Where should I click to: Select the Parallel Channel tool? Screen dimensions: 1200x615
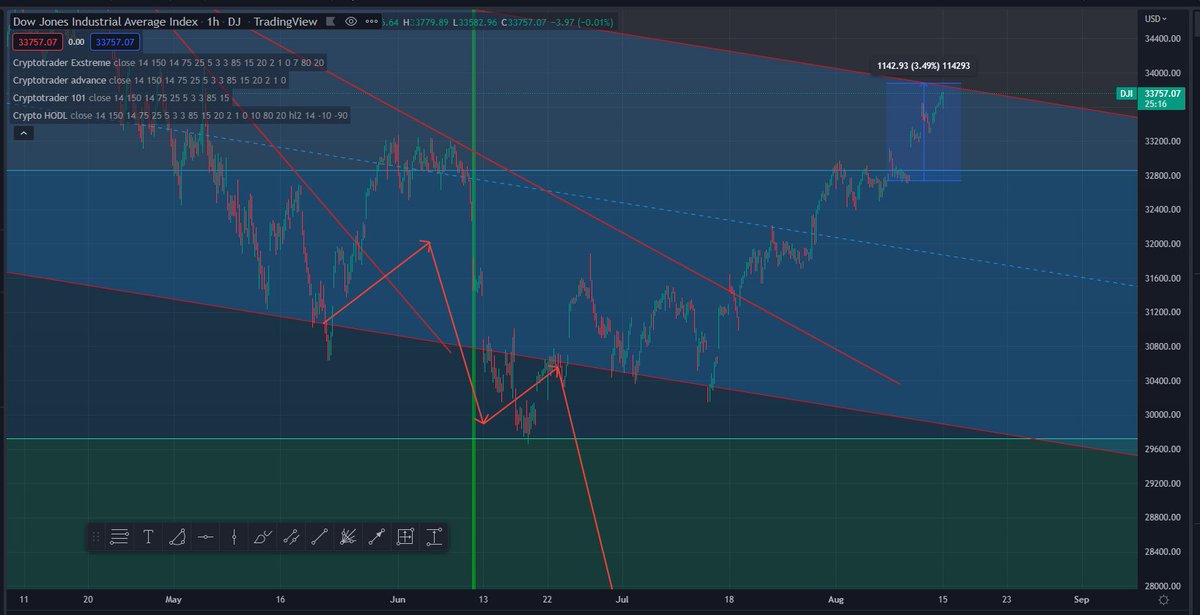291,537
